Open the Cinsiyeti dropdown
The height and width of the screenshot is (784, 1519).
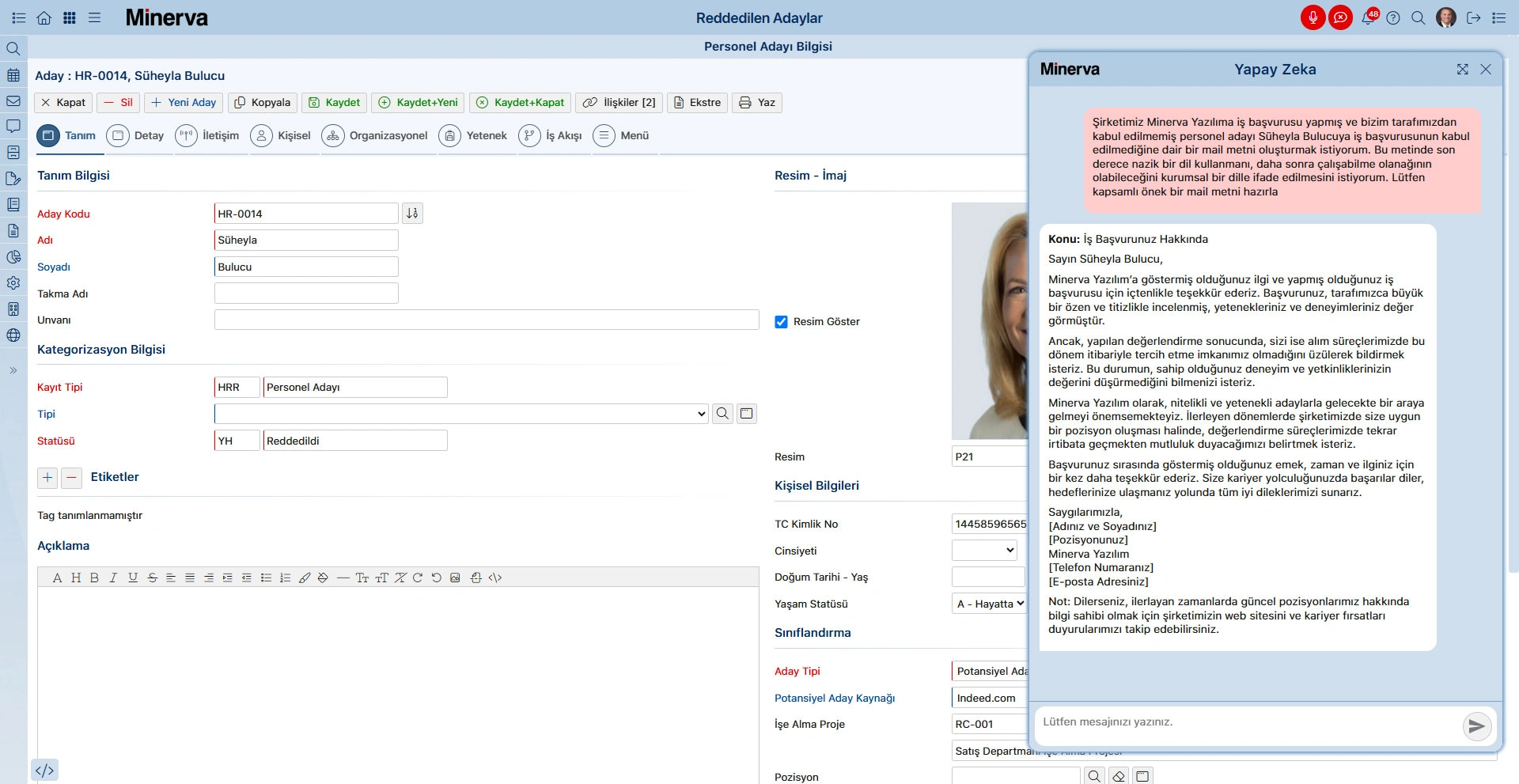pyautogui.click(x=984, y=551)
